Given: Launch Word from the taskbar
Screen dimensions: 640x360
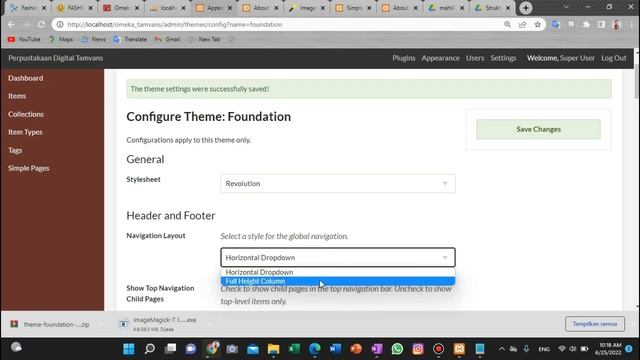Looking at the screenshot, I should [335, 349].
